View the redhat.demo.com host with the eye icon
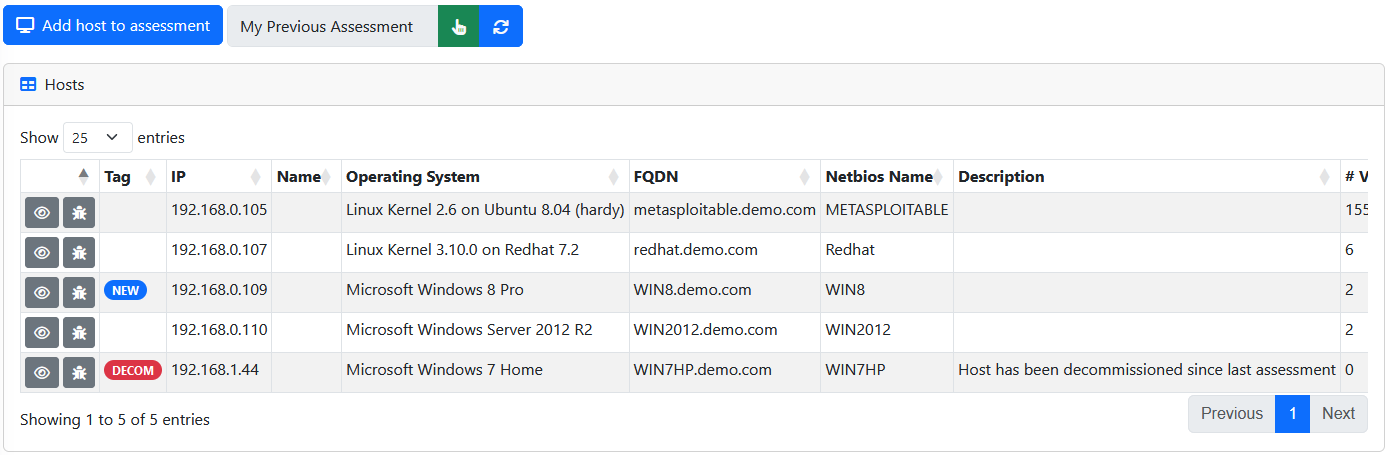 point(41,253)
